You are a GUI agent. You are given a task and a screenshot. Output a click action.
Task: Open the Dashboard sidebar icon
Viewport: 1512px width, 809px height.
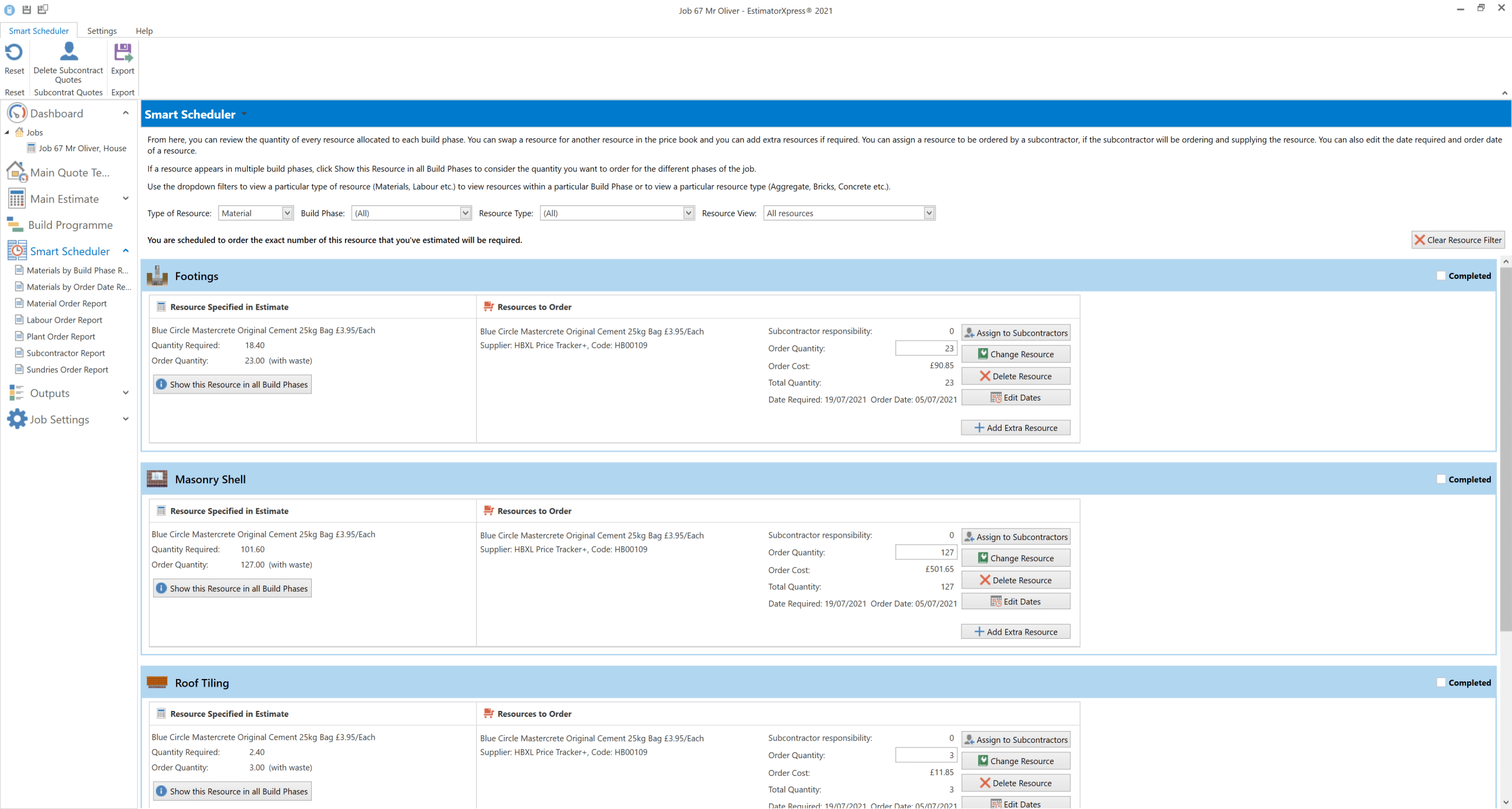(17, 112)
